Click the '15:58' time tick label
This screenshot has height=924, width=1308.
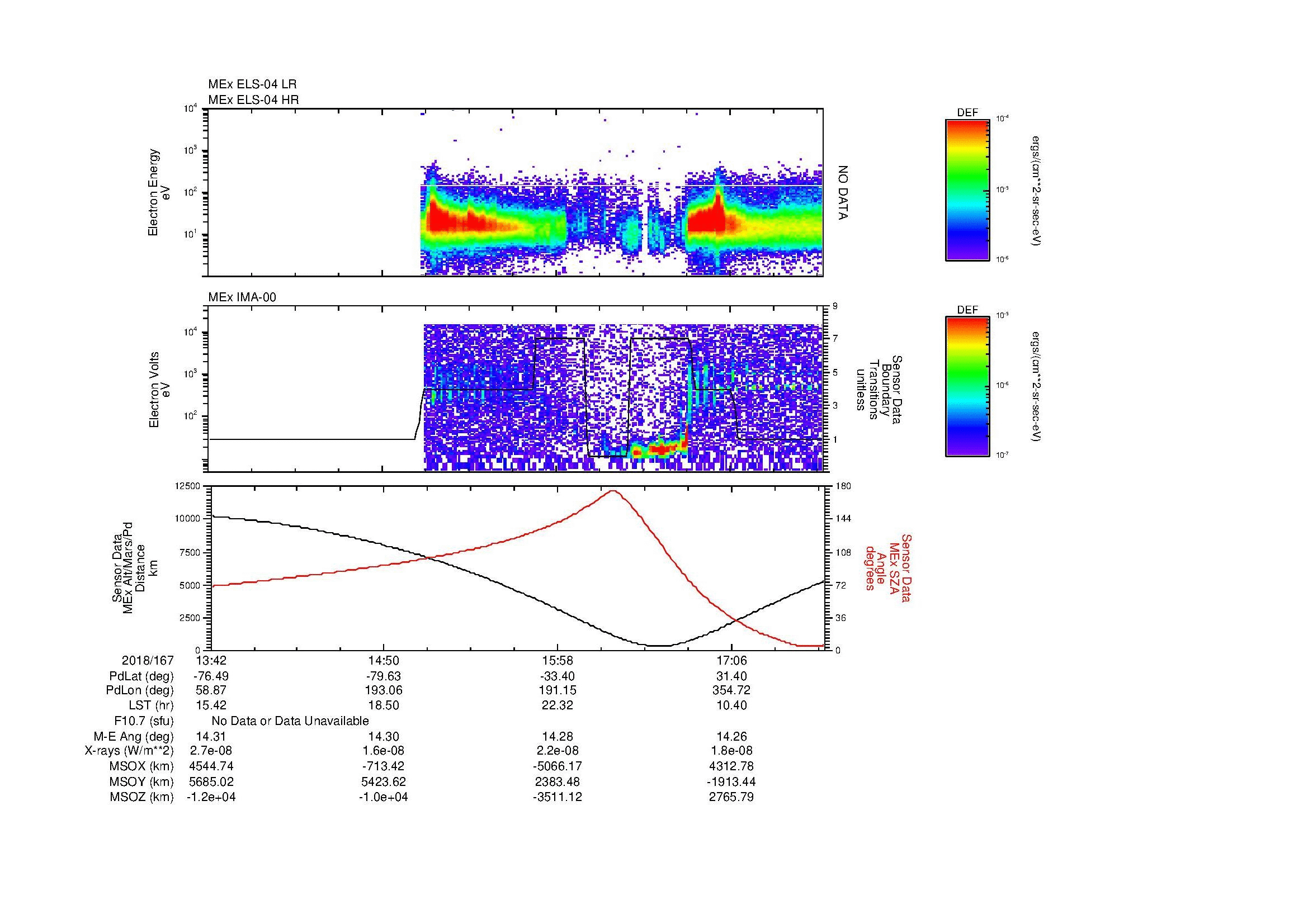coord(557,660)
